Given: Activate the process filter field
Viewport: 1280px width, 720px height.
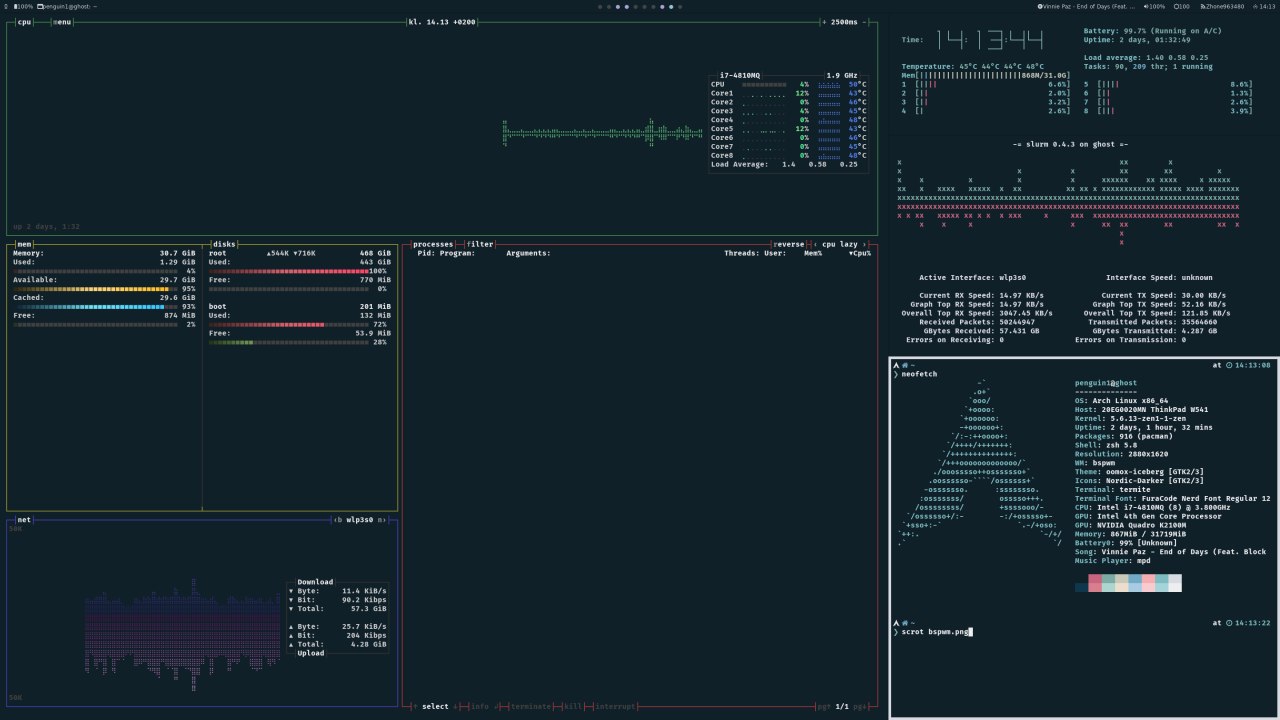Looking at the screenshot, I should coord(480,244).
